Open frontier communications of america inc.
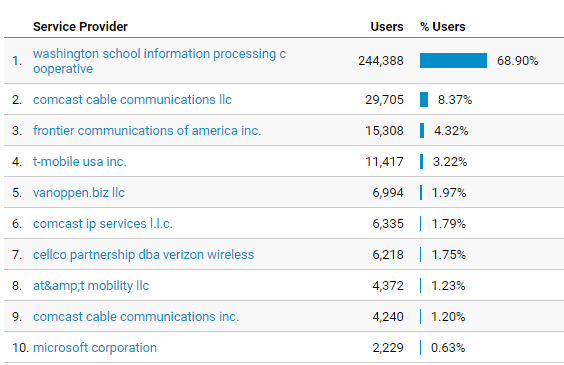Viewport: 564px width, 365px height. [x=147, y=131]
